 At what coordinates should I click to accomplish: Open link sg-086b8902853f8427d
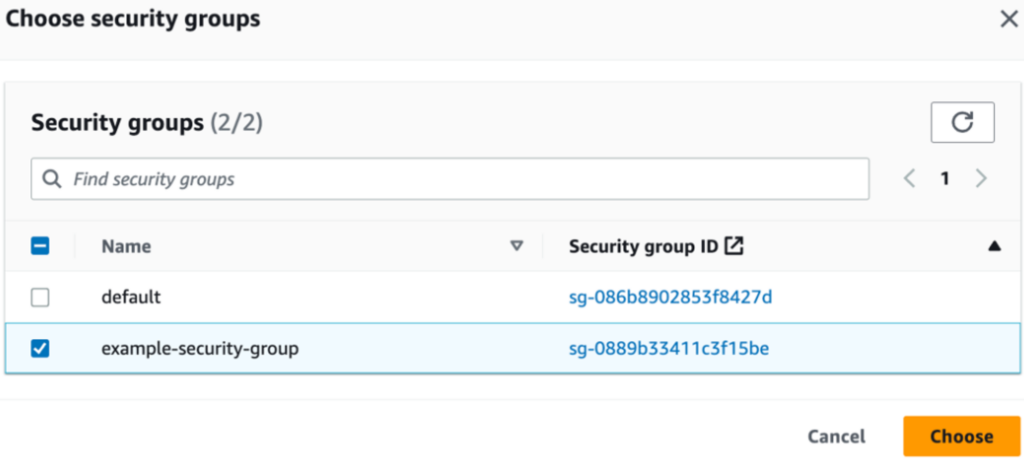671,297
